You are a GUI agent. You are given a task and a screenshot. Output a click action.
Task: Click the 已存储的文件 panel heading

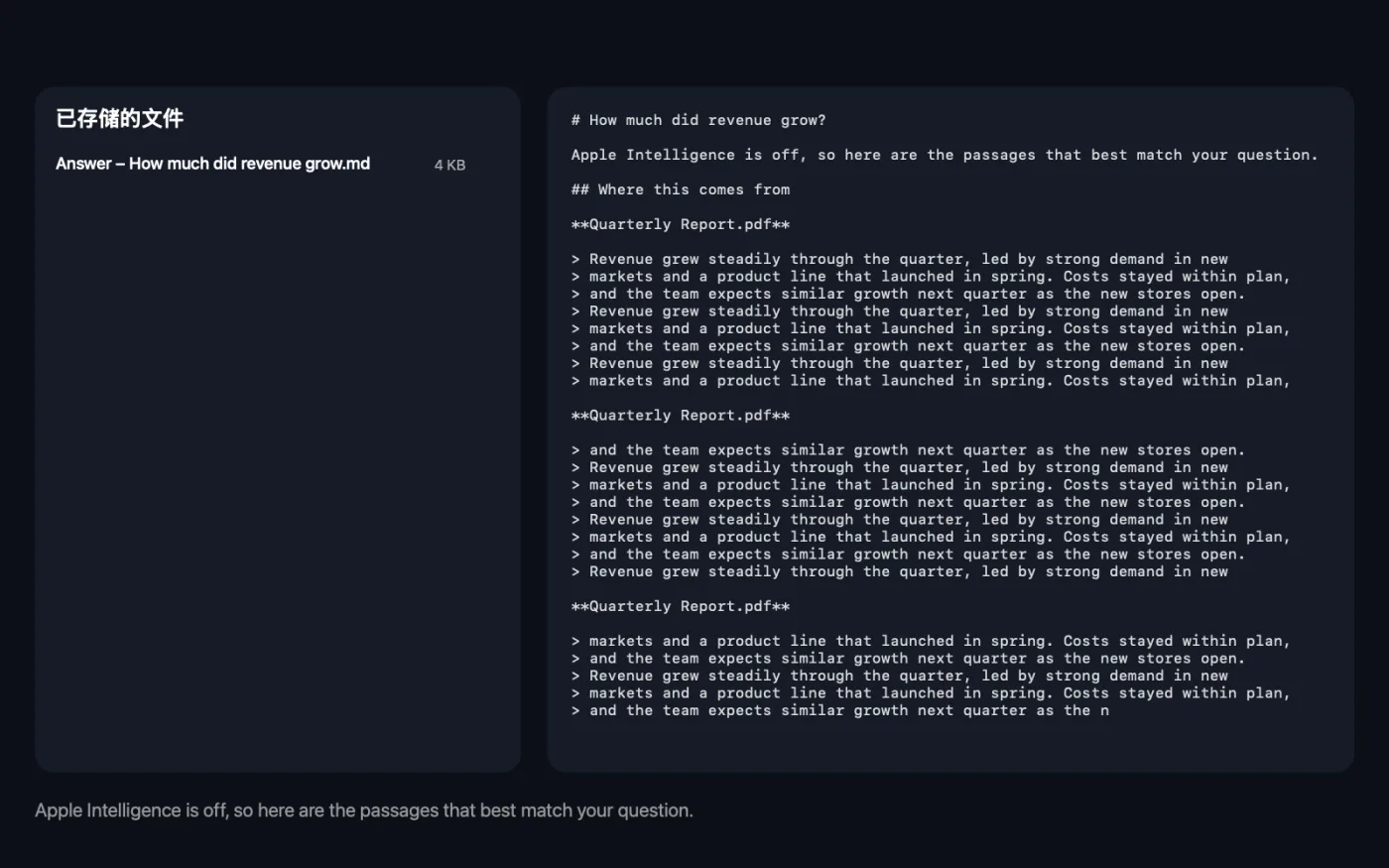pos(120,119)
